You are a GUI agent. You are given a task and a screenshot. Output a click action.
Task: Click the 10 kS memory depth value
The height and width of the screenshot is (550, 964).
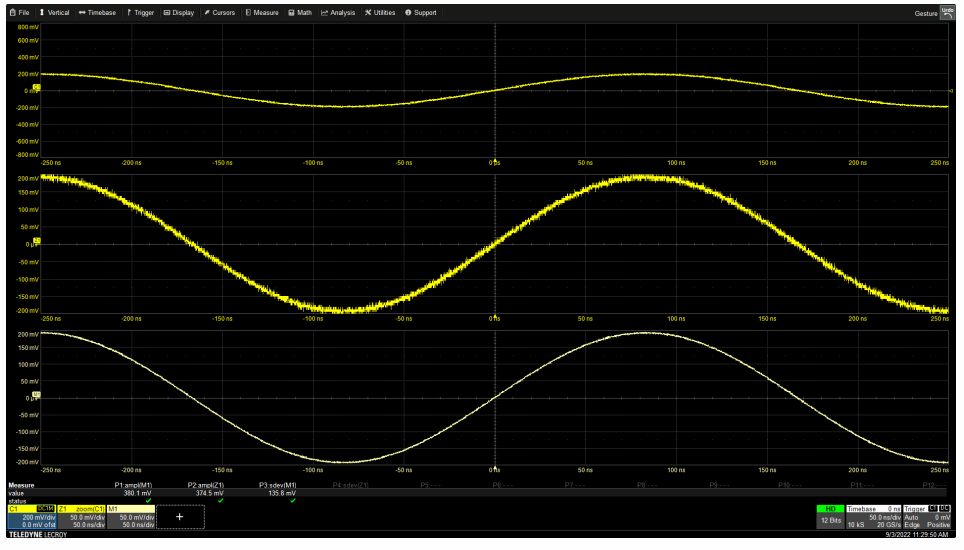point(856,525)
